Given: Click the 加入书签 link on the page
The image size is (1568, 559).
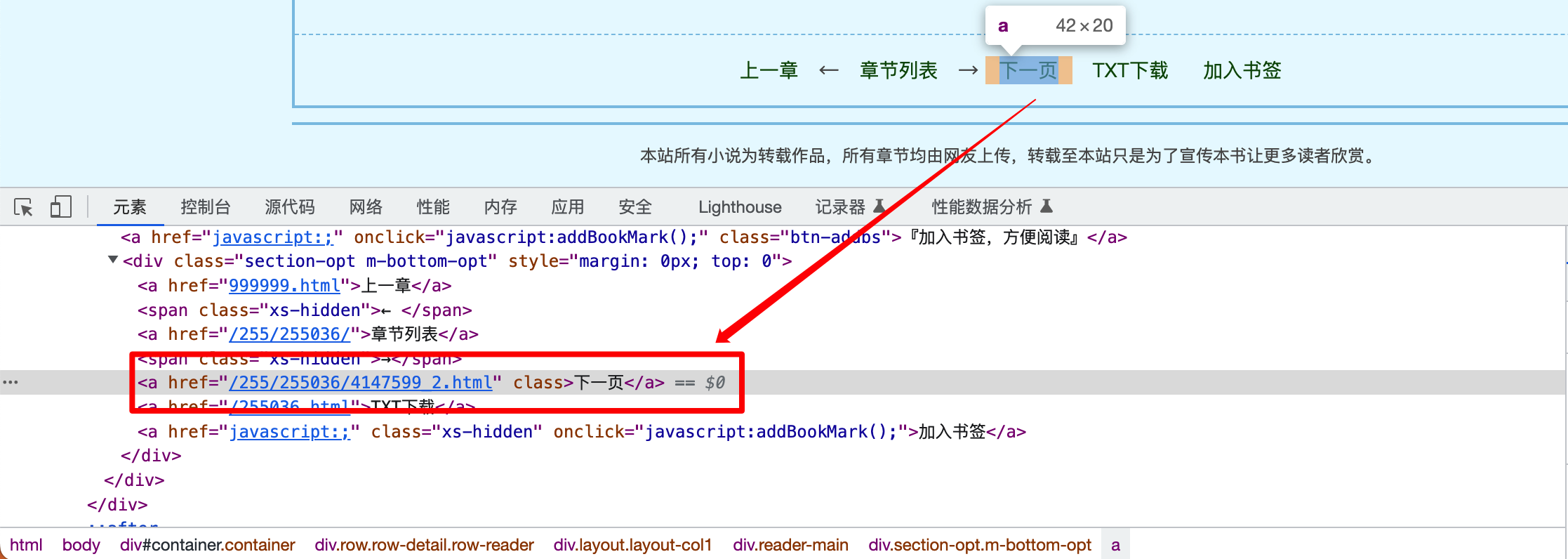Looking at the screenshot, I should tap(1242, 70).
